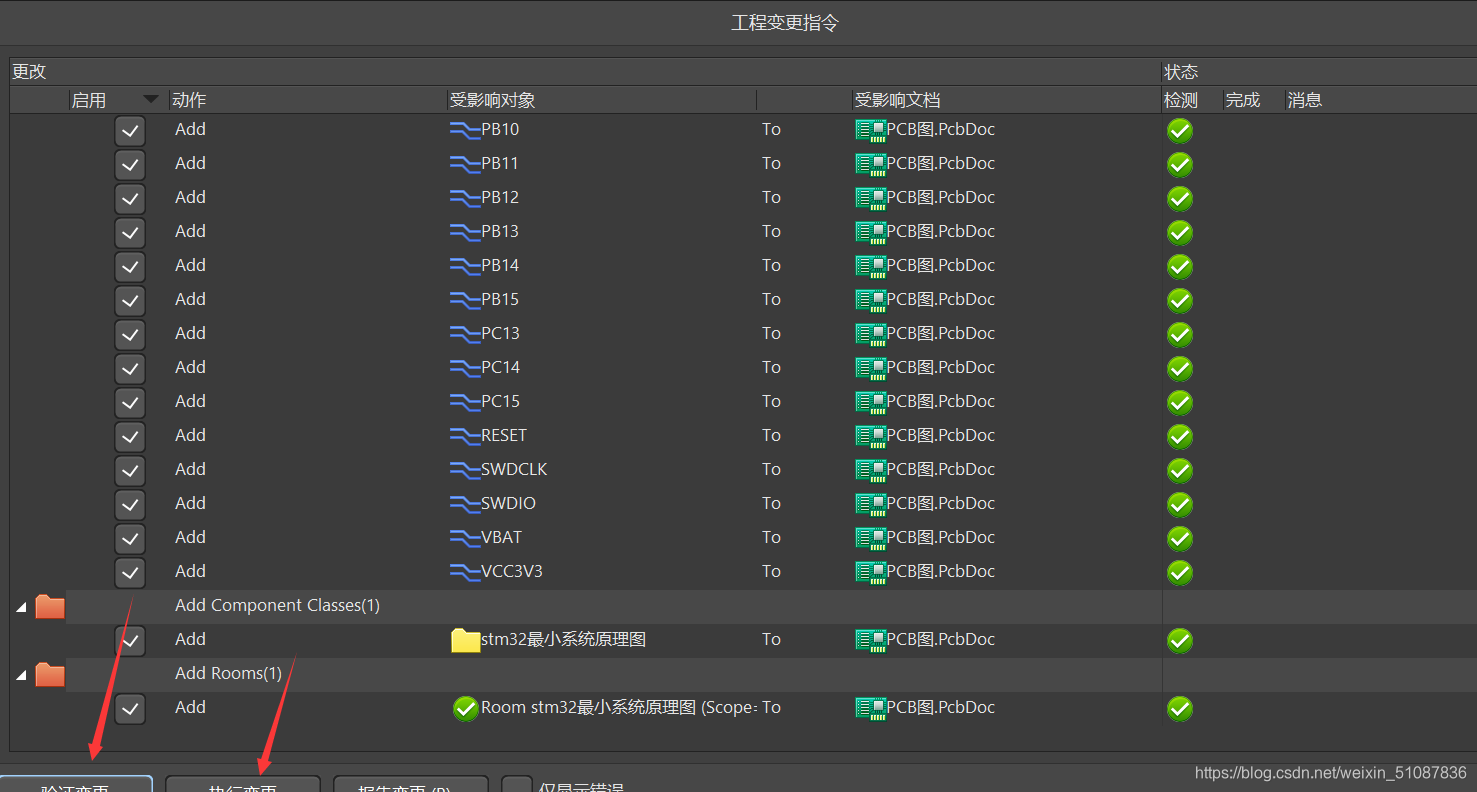
Task: Click the orange folder icon for Add Component Classes
Action: pyautogui.click(x=50, y=606)
